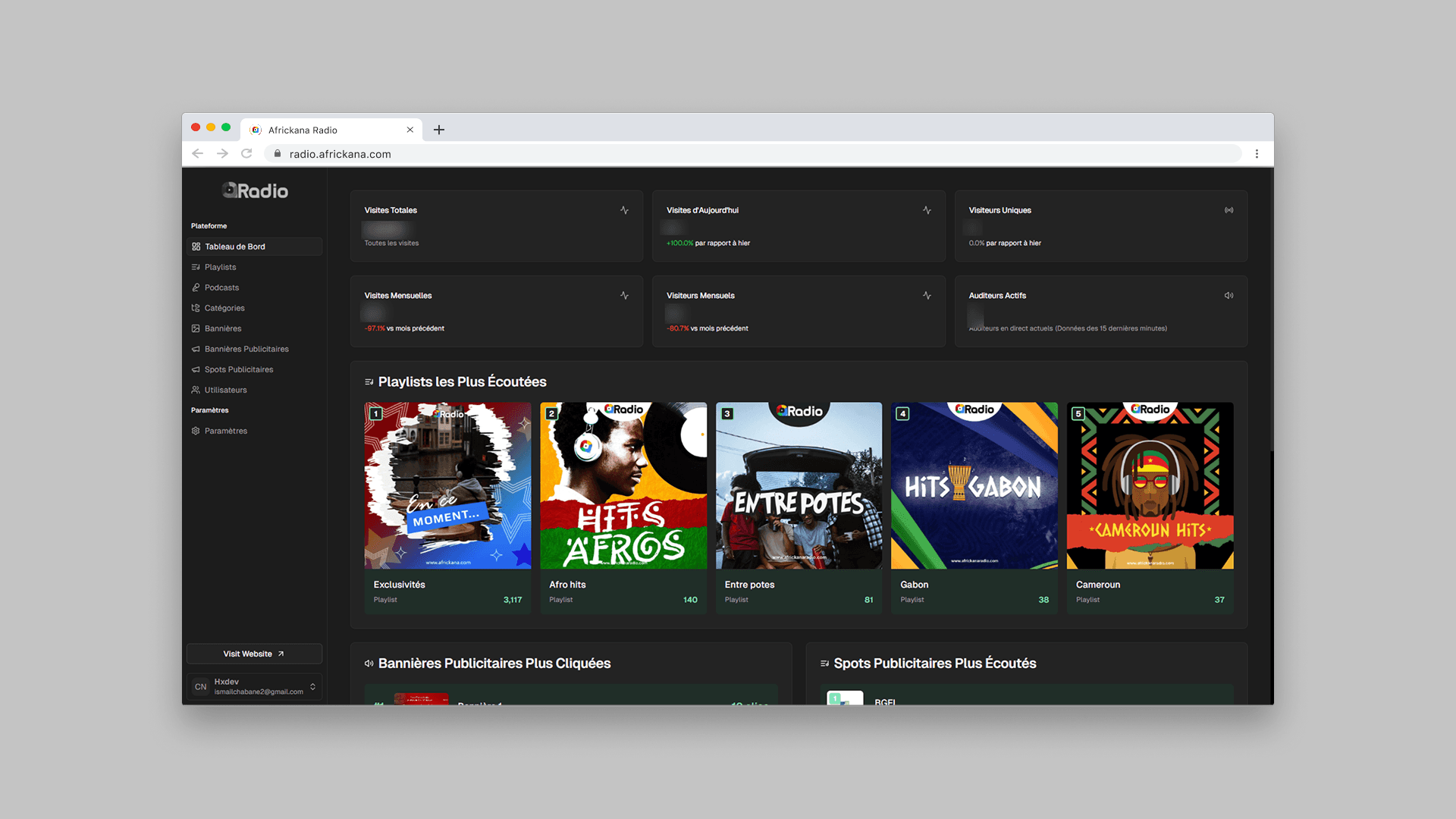The image size is (1456, 819).
Task: Open the Exclusivités playlist thumbnail
Action: [x=447, y=485]
